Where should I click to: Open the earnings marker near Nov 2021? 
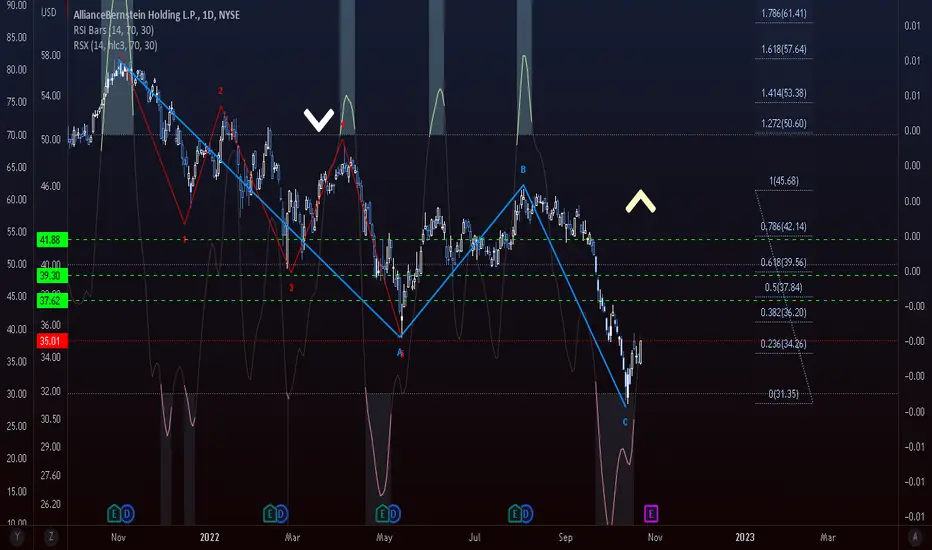(x=114, y=513)
